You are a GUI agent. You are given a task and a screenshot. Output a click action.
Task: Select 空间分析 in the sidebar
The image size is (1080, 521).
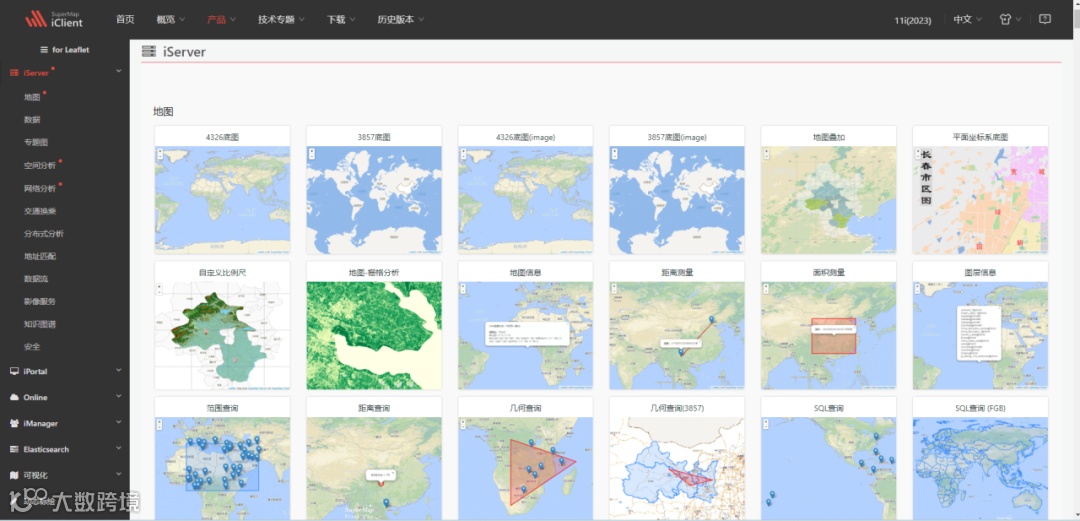40,165
